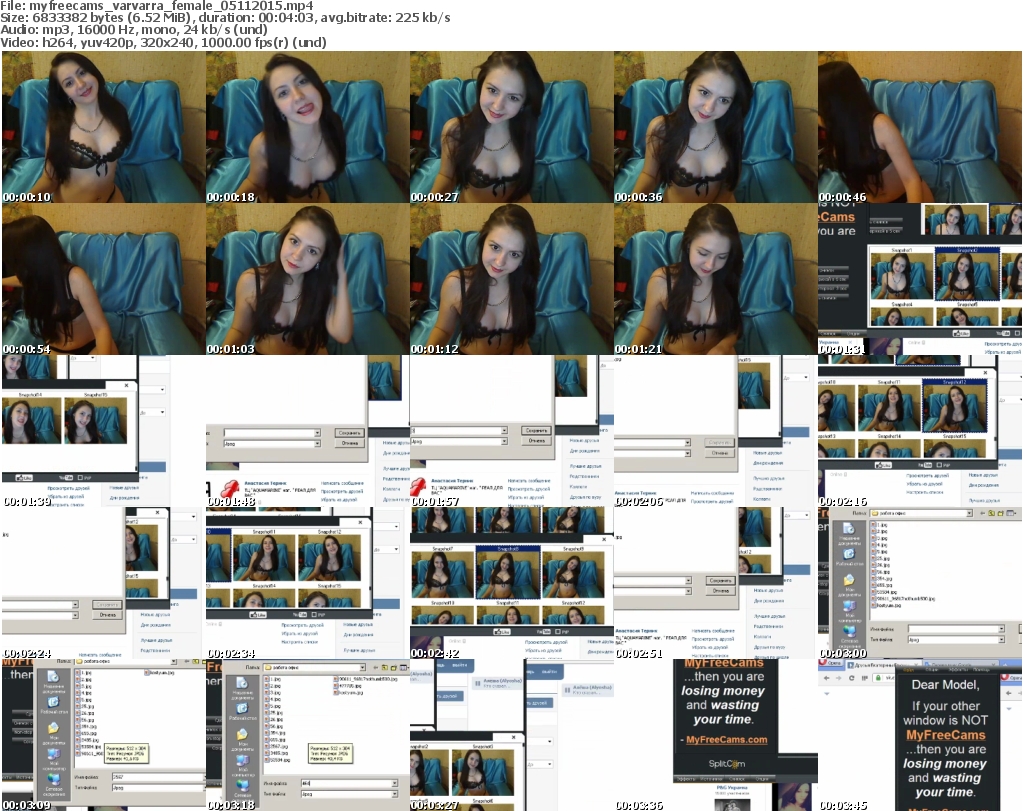This screenshot has width=1024, height=811.
Task: Choose the frame labeled 00:02:42
Action: [511, 584]
